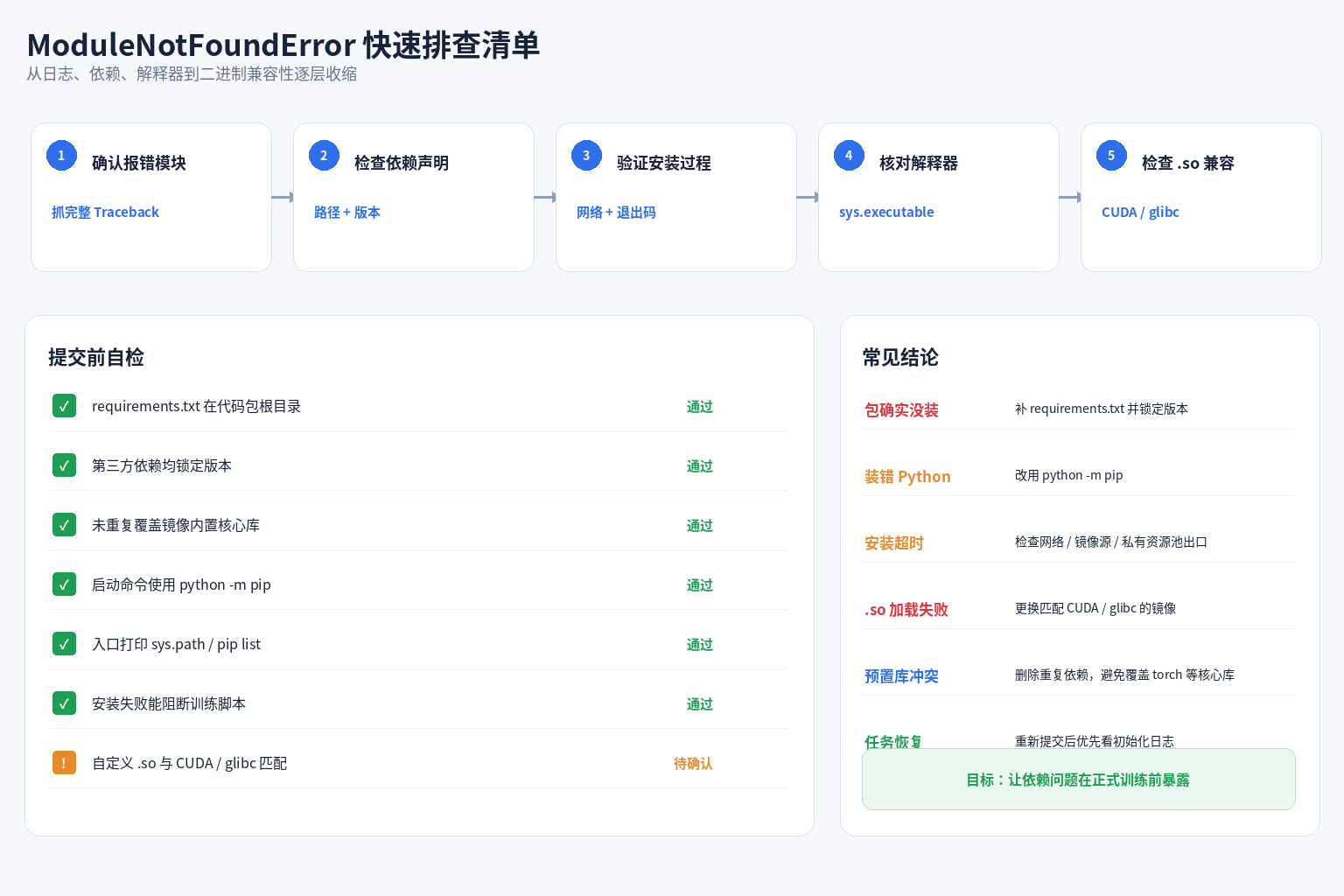1344x896 pixels.
Task: Click the 自定义 .so 与 CUDA / glibc 匹配 item
Action: tap(189, 763)
